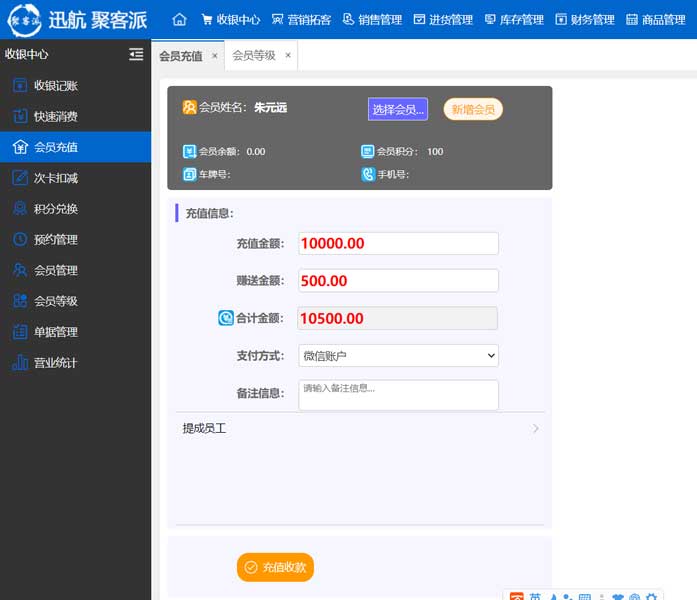Click the home icon in top navigation

[179, 20]
